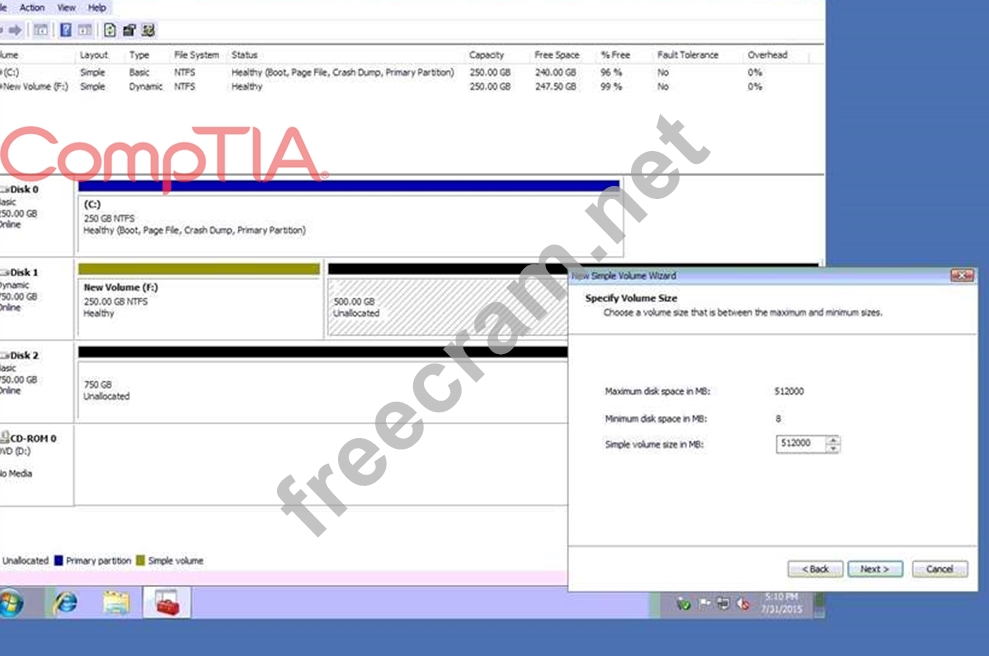Click the Basic type cell for (C:)

point(139,73)
